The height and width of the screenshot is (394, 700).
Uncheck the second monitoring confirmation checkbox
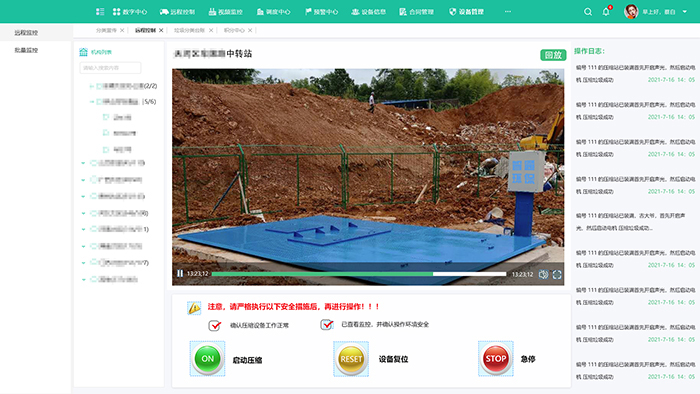[327, 324]
